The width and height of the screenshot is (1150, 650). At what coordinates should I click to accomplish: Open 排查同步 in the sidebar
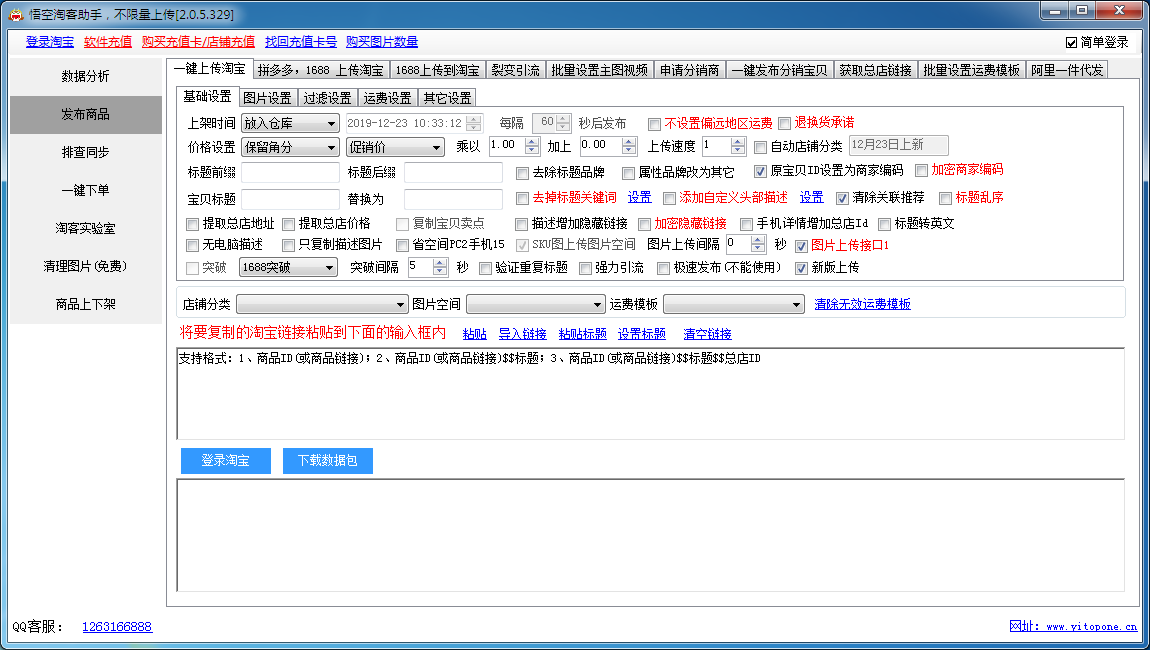click(x=86, y=152)
